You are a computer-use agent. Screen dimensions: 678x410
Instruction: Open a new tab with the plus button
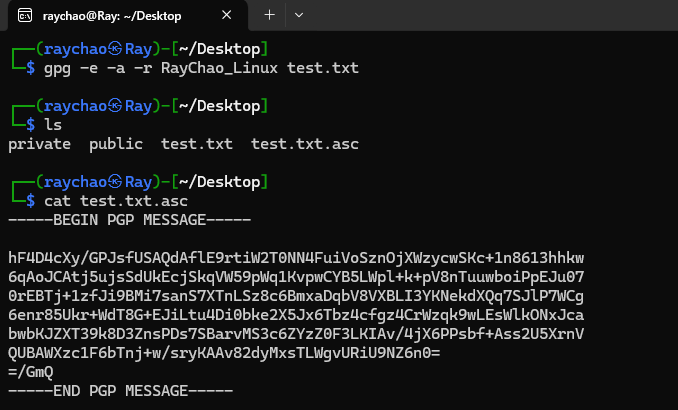pyautogui.click(x=269, y=15)
